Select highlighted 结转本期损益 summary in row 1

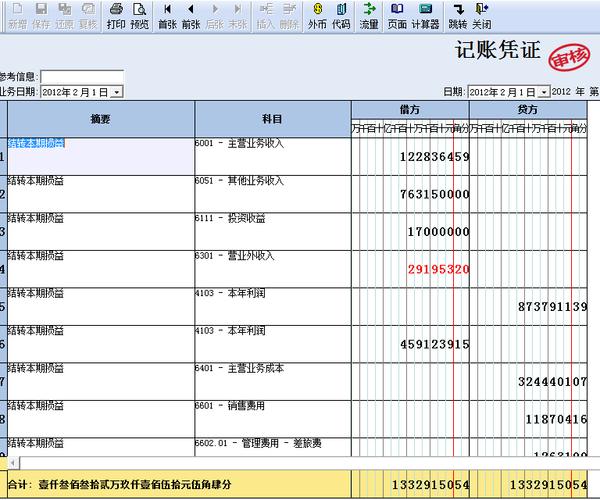[36, 143]
